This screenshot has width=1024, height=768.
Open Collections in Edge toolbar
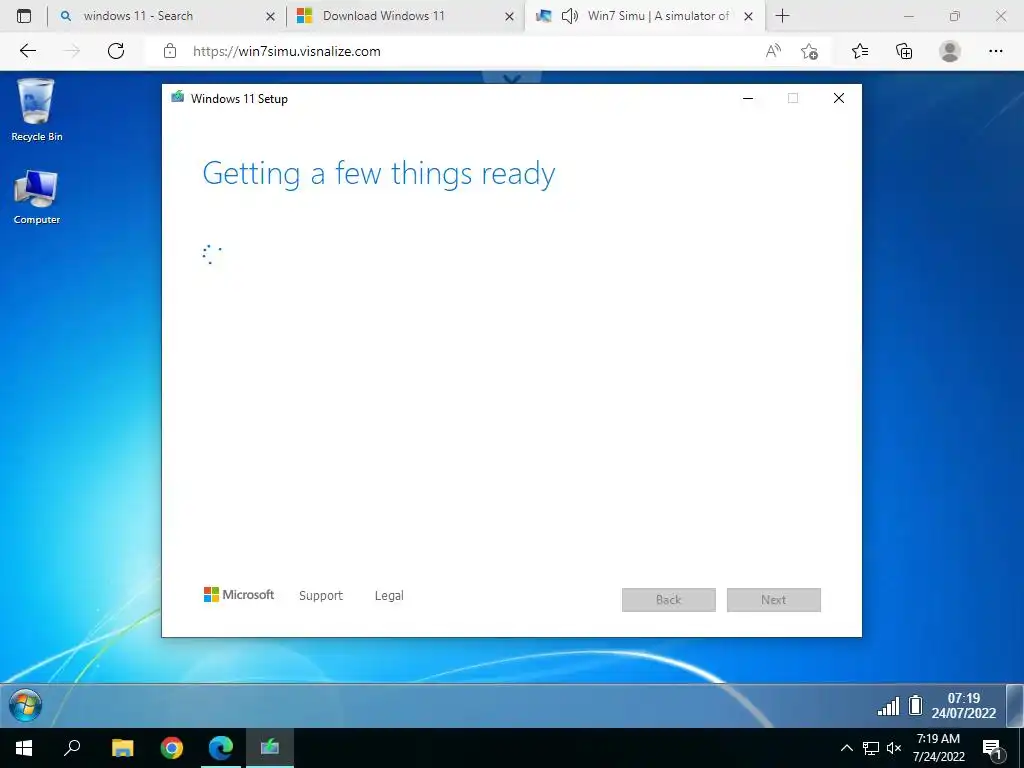pos(904,51)
